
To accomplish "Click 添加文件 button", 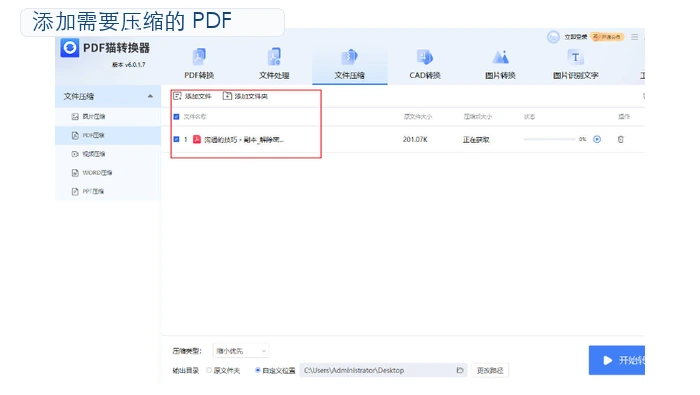I will tap(192, 96).
